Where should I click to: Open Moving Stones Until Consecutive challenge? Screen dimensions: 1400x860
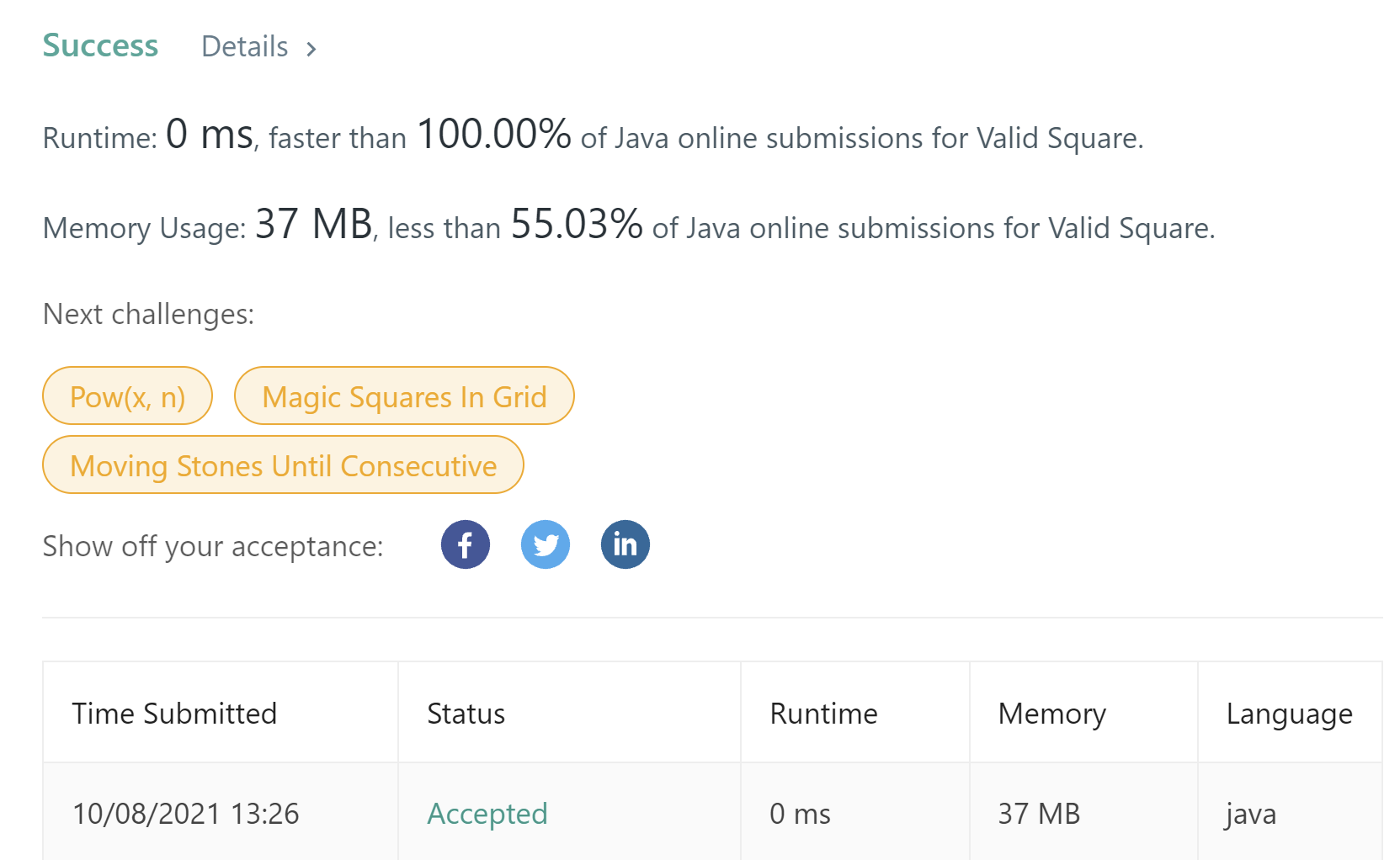pyautogui.click(x=283, y=465)
